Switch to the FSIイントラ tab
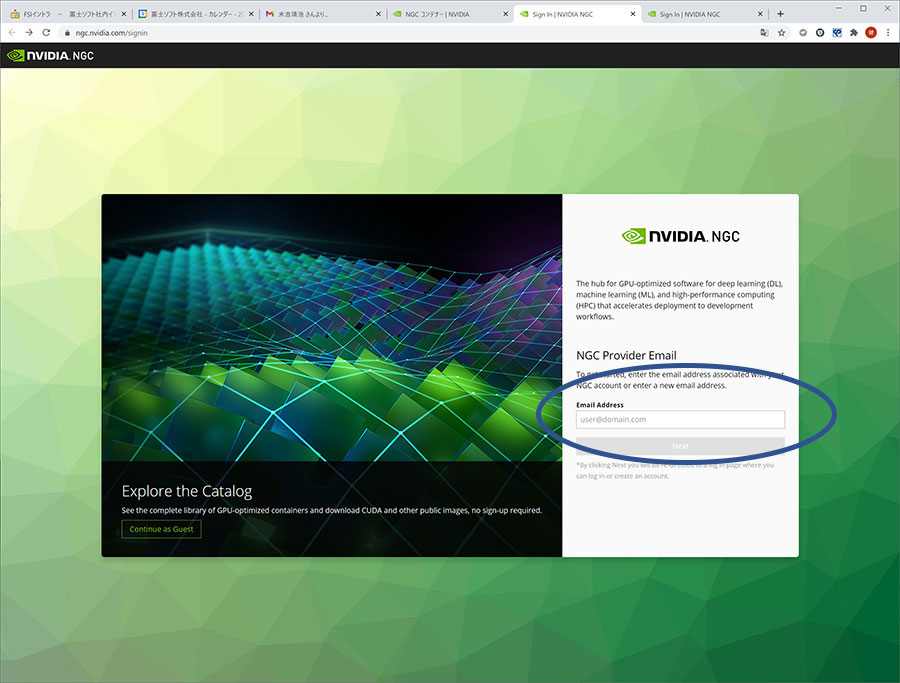 coord(66,14)
